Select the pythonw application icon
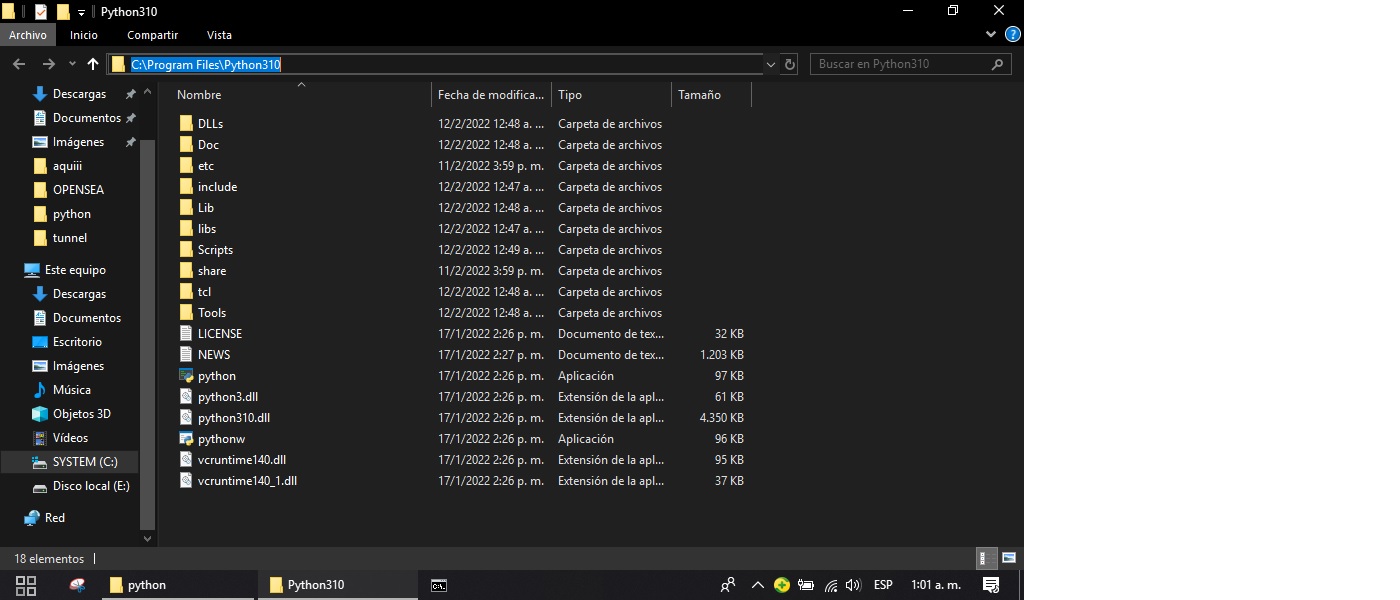This screenshot has height=600, width=1400. click(x=186, y=439)
